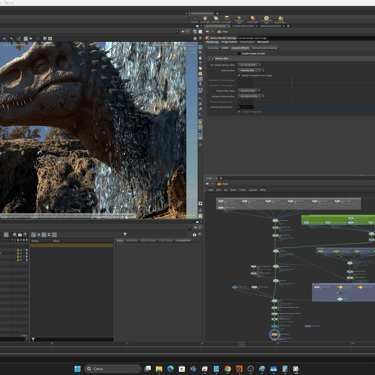Screen dimensions: 375x375
Task: Click the magnifier icon in the scene graph toolbar
Action: pos(15,235)
